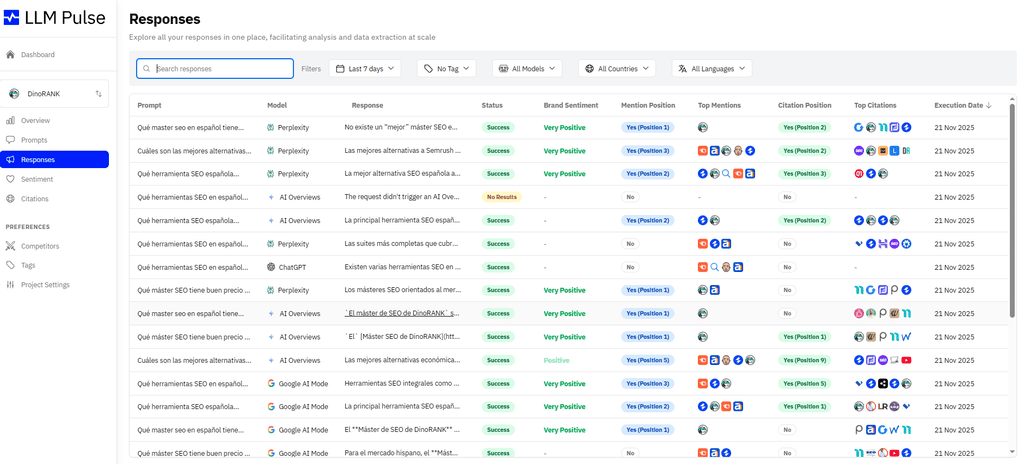The height and width of the screenshot is (464, 1024).
Task: Click the No Results status badge
Action: coord(501,197)
